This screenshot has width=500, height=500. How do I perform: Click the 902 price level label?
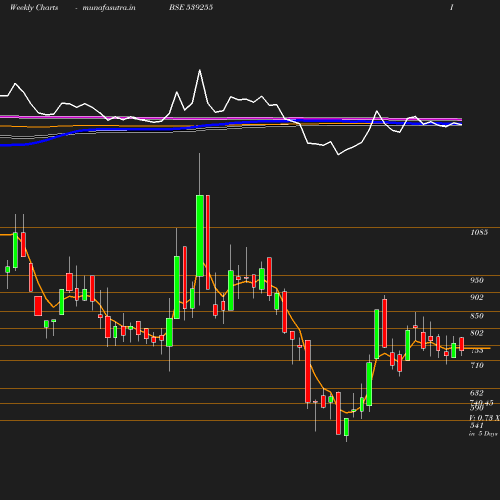pos(477,297)
